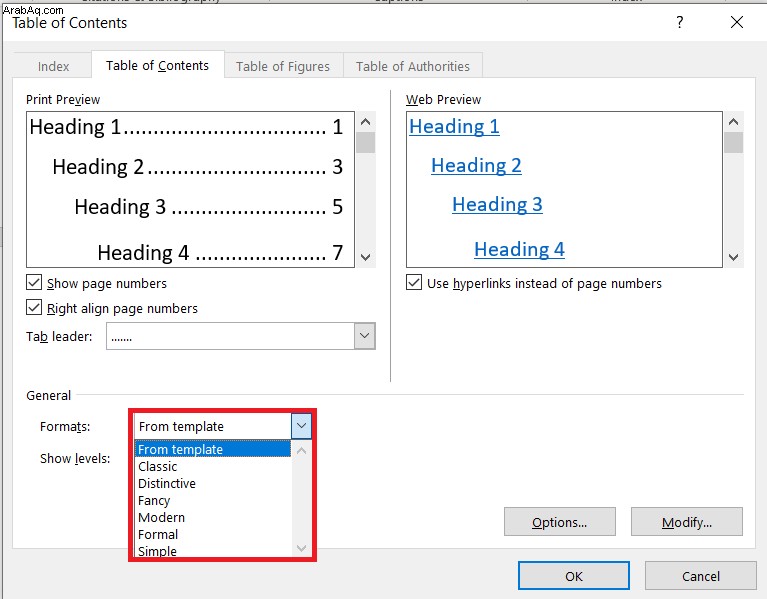Click Web Preview scroll down arrow
The width and height of the screenshot is (767, 599).
coord(733,257)
